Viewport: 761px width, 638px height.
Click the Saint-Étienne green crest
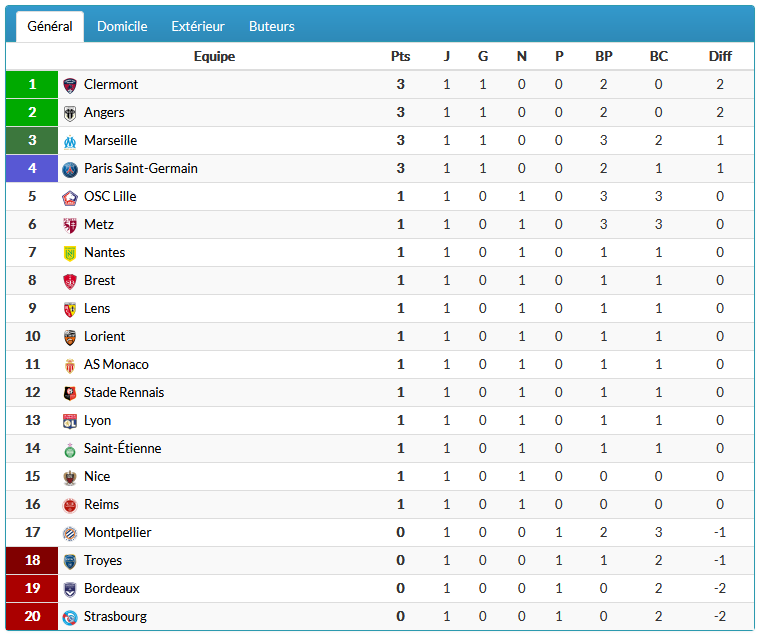(70, 449)
